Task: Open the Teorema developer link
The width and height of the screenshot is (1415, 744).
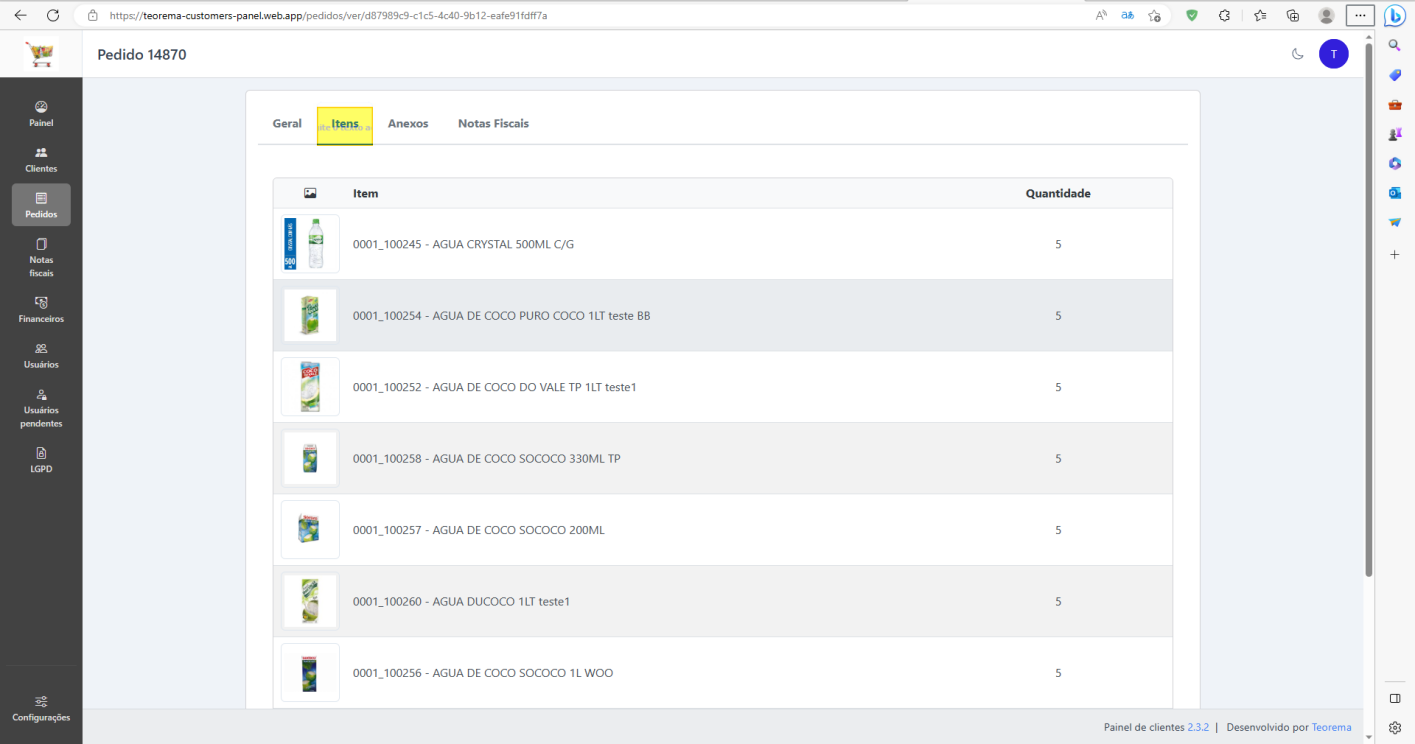Action: [x=1331, y=727]
